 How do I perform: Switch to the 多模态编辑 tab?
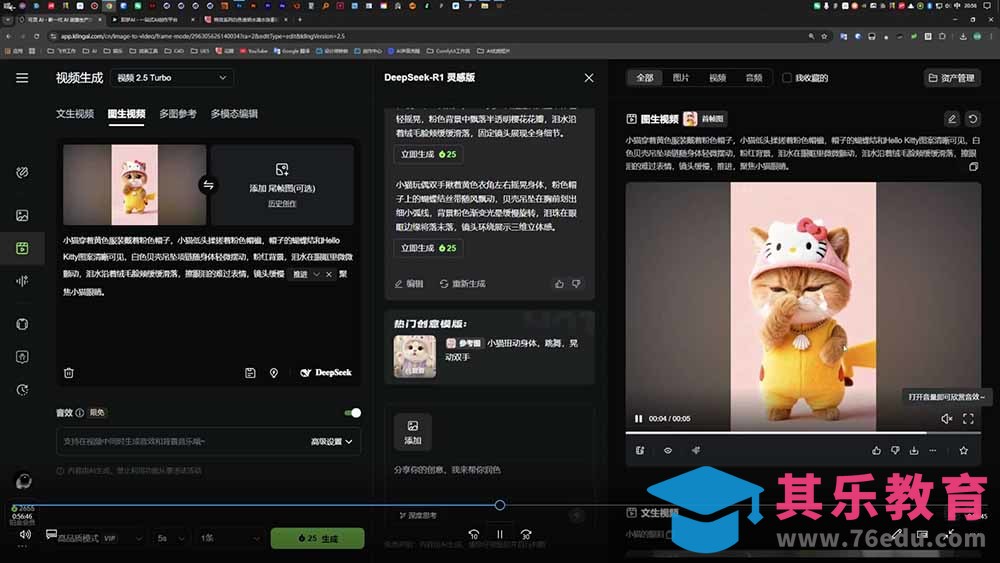pos(234,113)
